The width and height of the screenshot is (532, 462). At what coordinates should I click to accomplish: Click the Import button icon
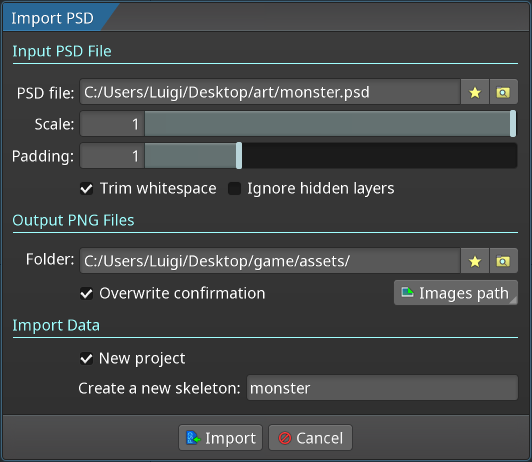pos(193,438)
